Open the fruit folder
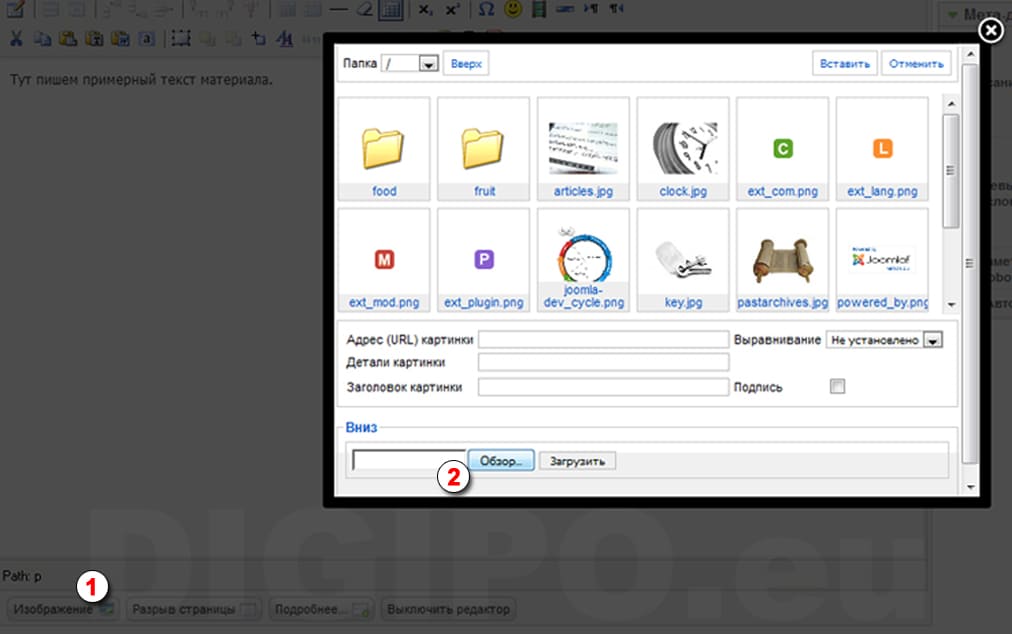 coord(484,148)
